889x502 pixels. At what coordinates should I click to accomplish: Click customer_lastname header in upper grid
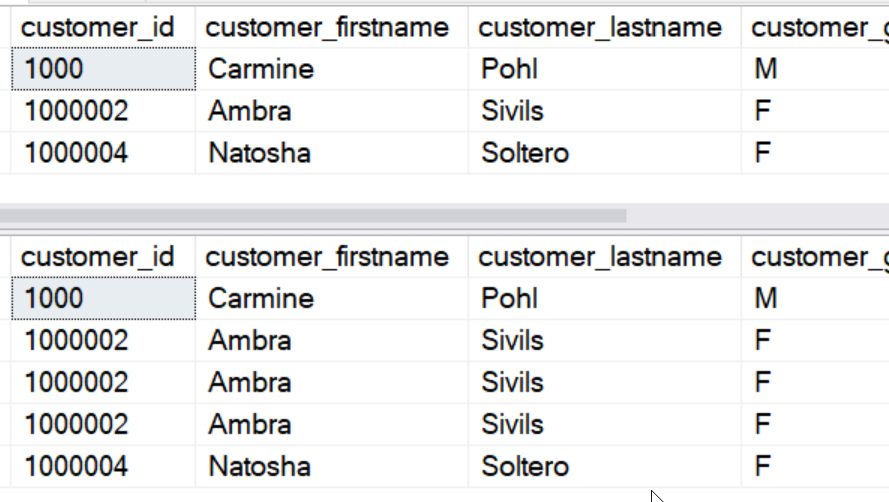(600, 27)
